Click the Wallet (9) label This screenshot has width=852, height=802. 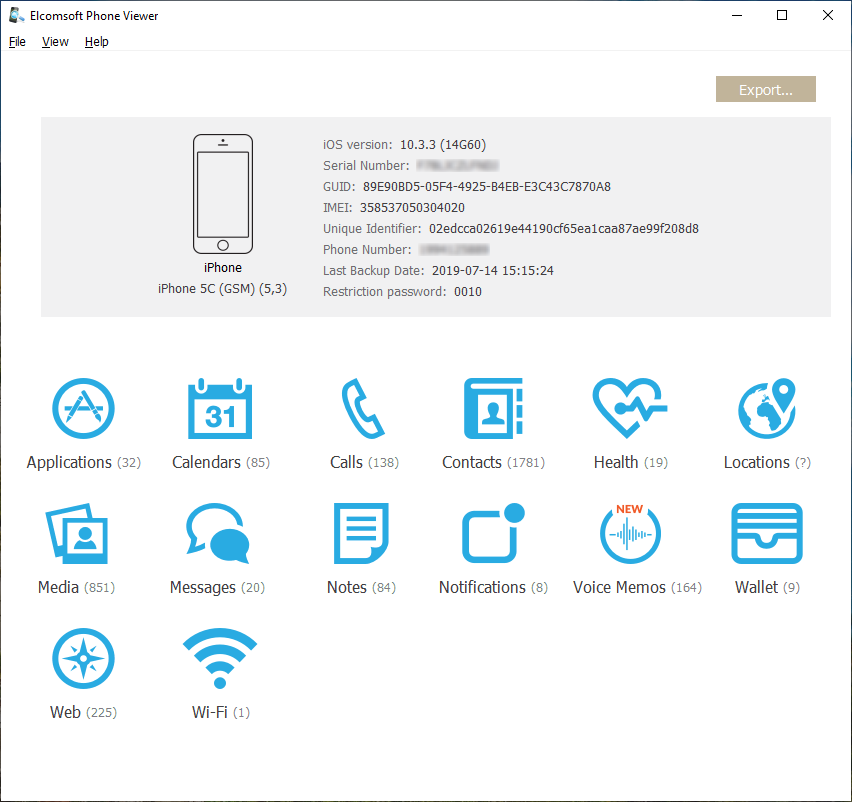(767, 587)
